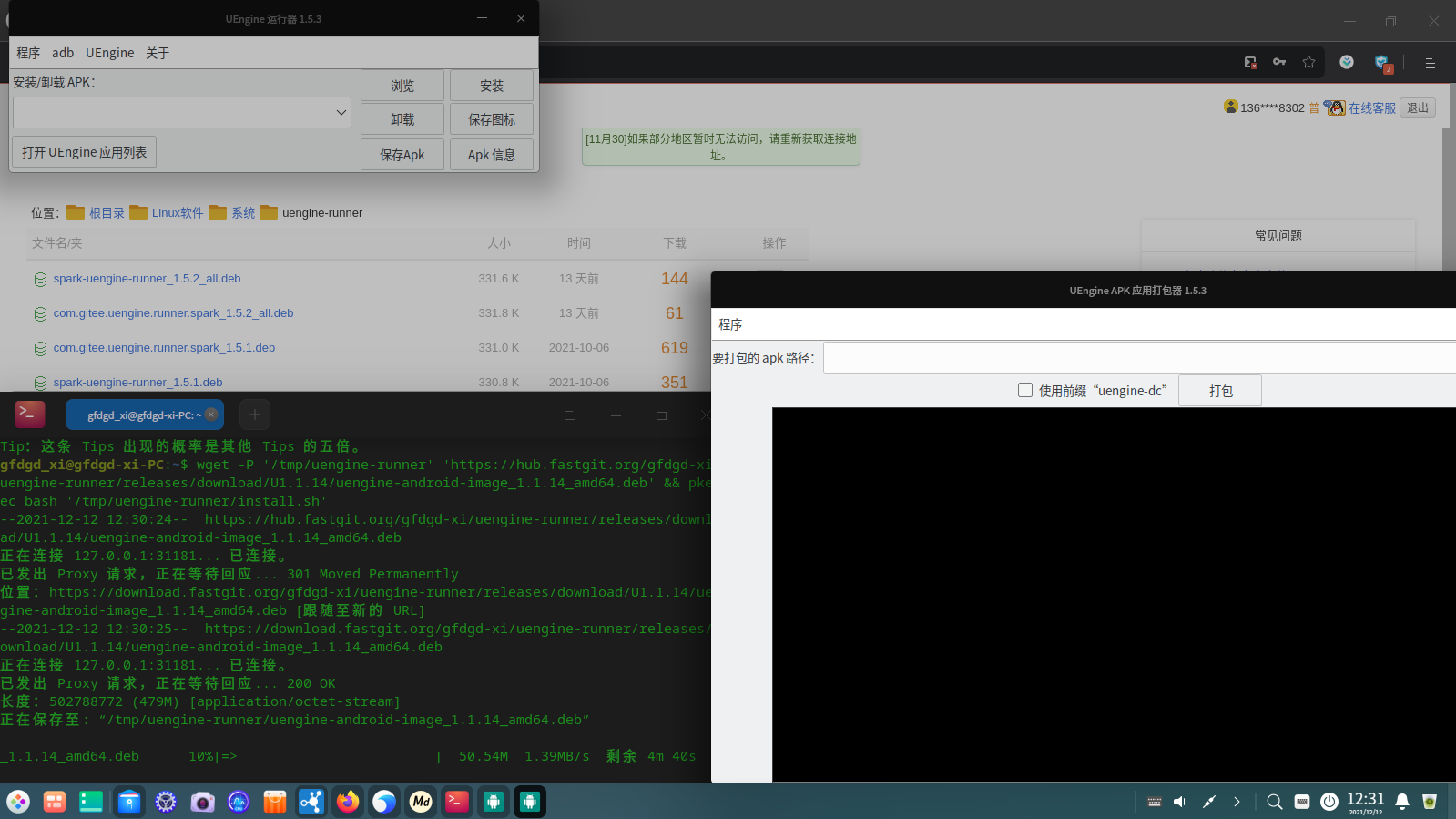The image size is (1456, 819).
Task: Open the orange app store dock icon
Action: (x=275, y=802)
